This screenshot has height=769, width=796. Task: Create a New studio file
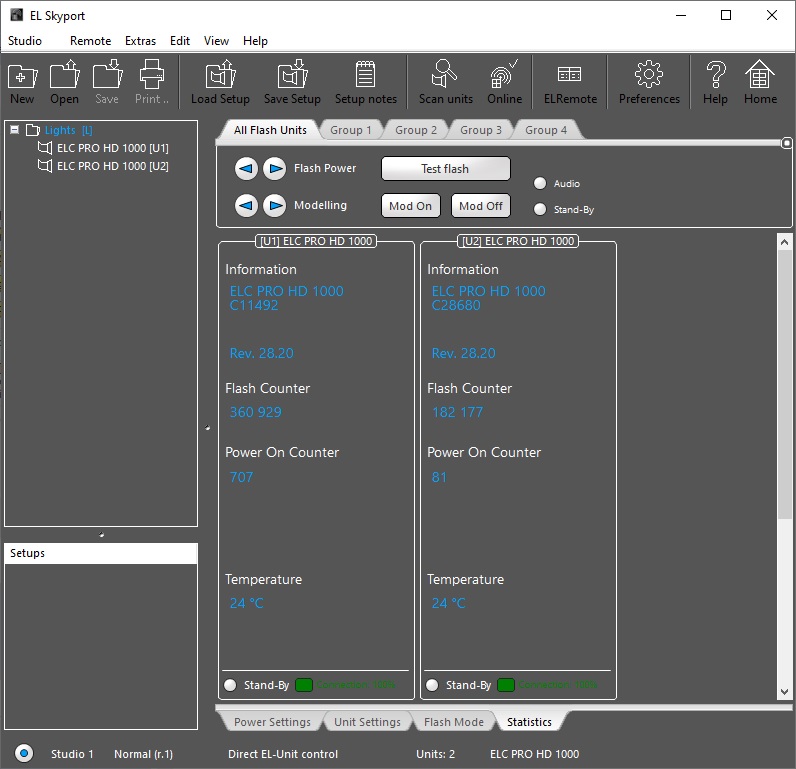[x=22, y=83]
